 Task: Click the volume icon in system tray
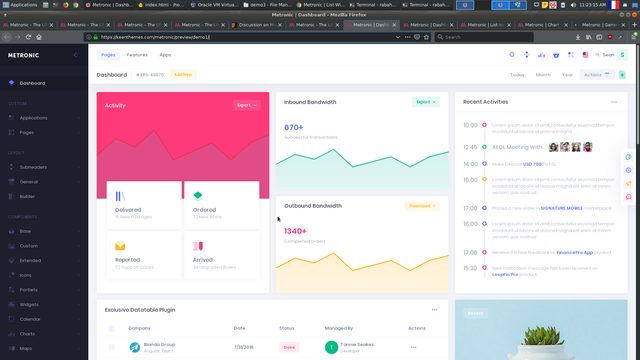(x=573, y=5)
